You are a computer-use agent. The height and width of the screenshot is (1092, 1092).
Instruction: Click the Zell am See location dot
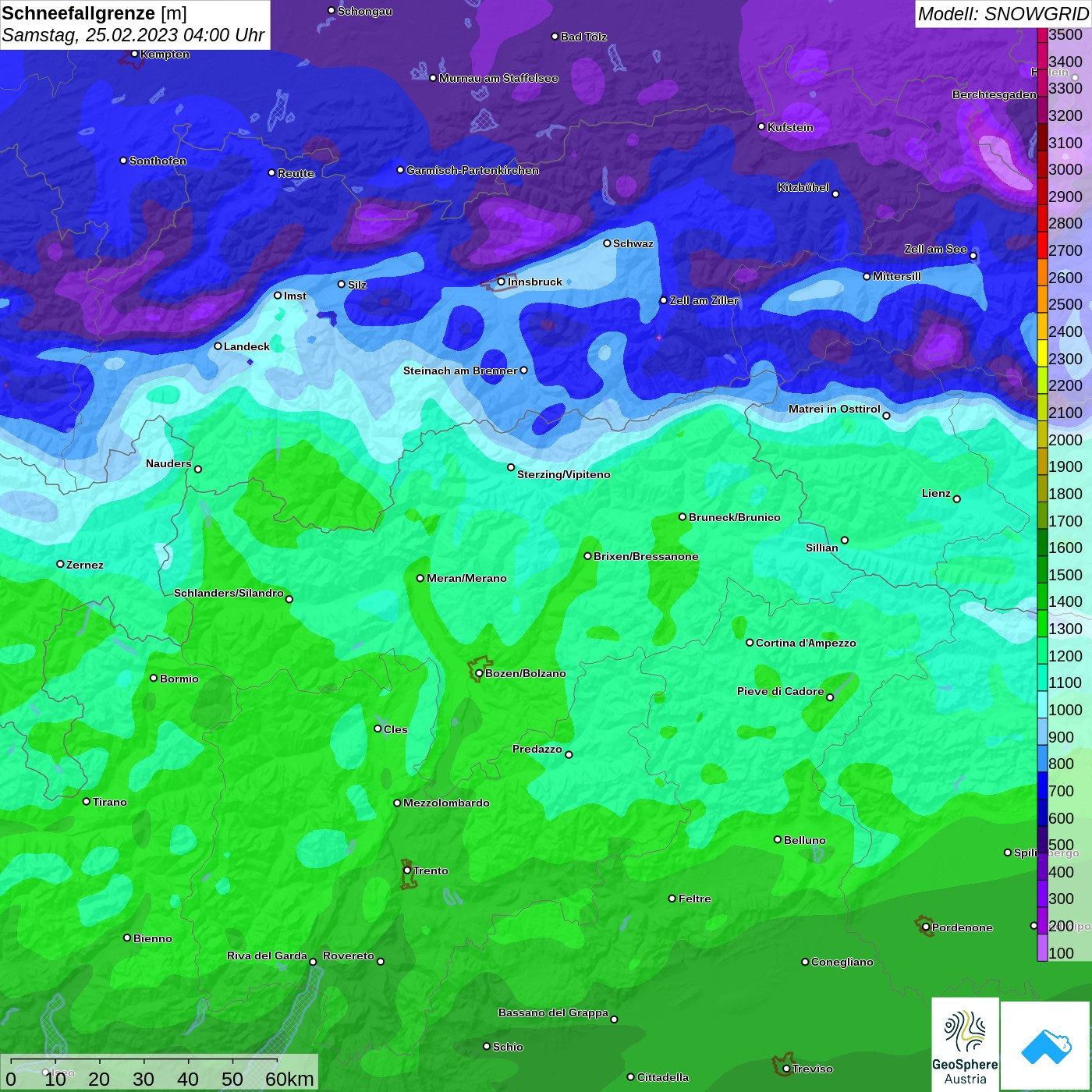coord(973,256)
